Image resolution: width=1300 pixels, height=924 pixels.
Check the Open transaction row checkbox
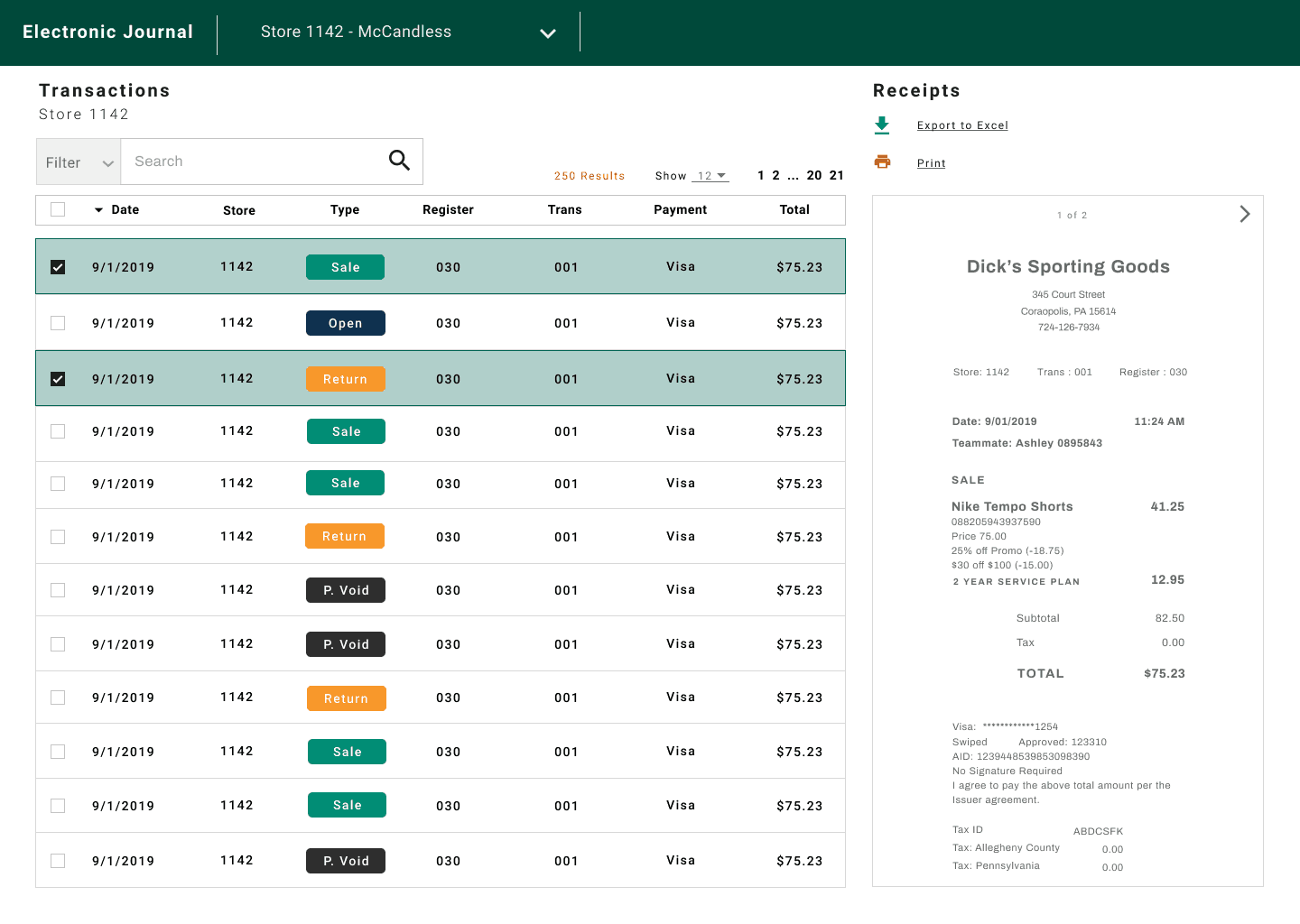(x=58, y=323)
